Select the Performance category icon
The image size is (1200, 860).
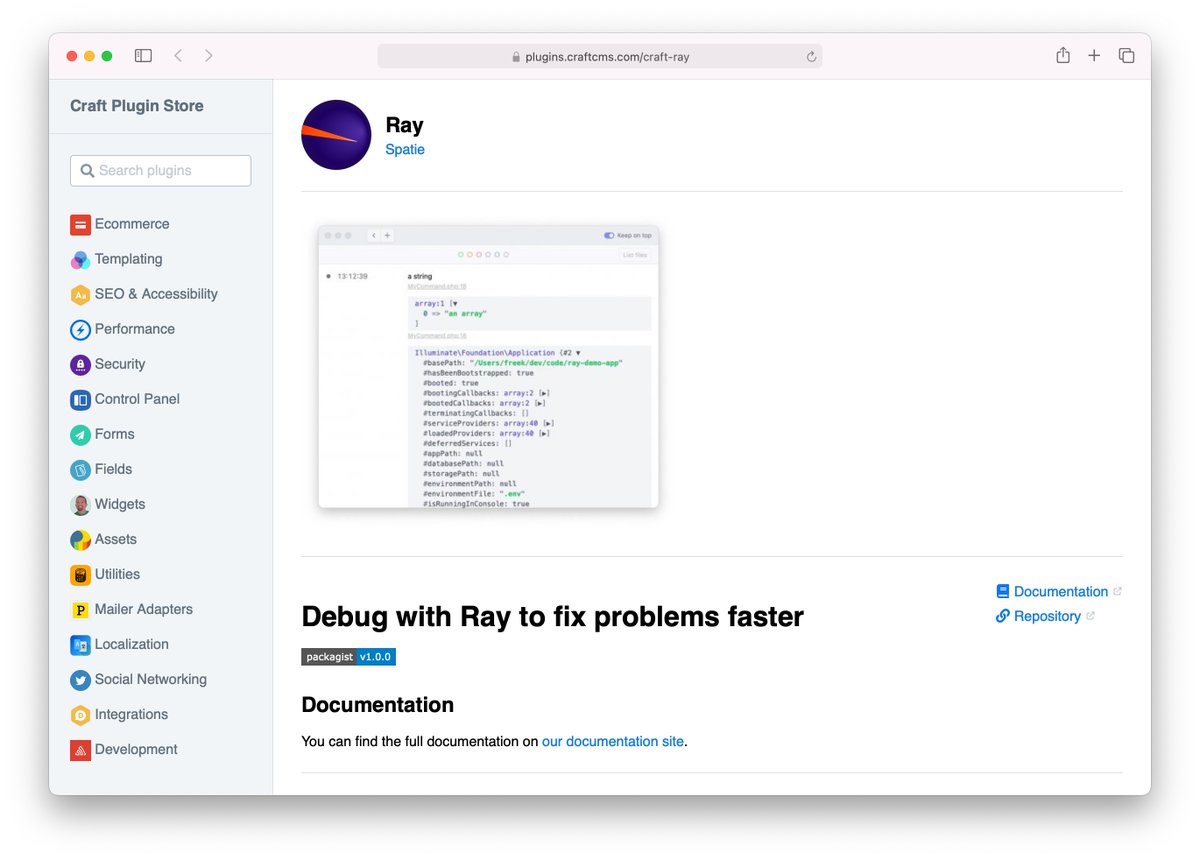pos(80,329)
